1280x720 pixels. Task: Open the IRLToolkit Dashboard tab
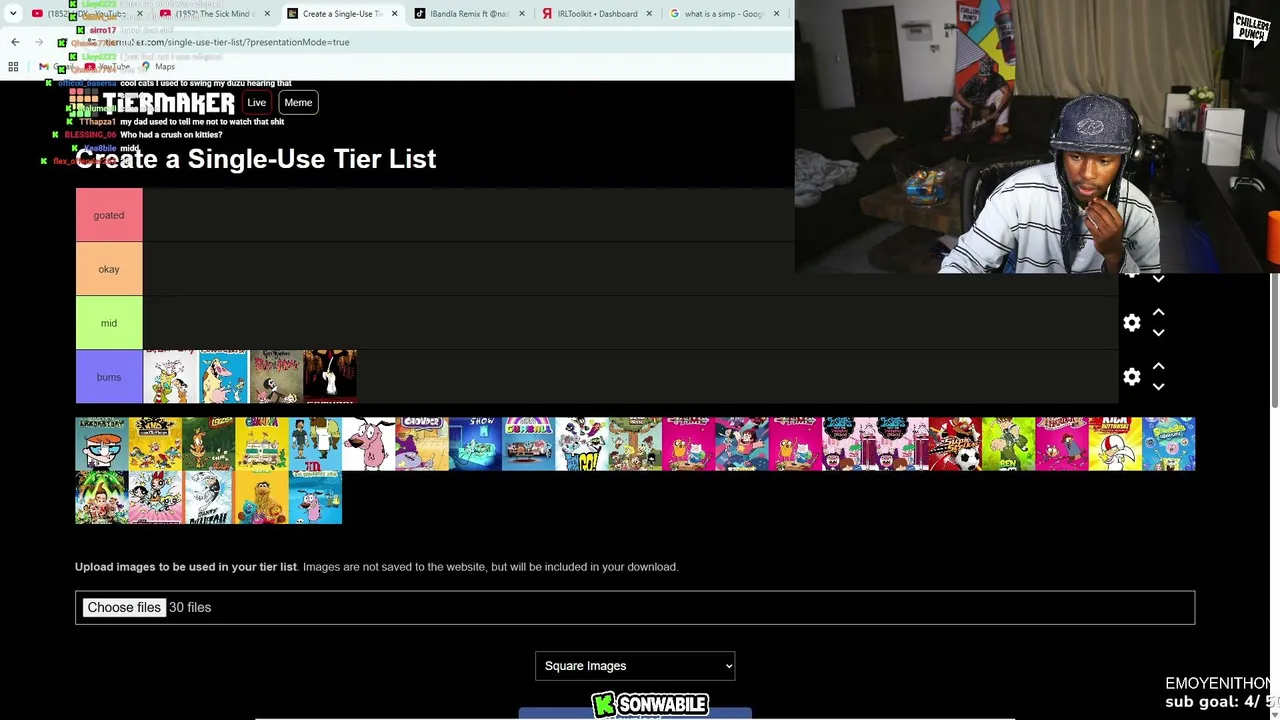596,14
